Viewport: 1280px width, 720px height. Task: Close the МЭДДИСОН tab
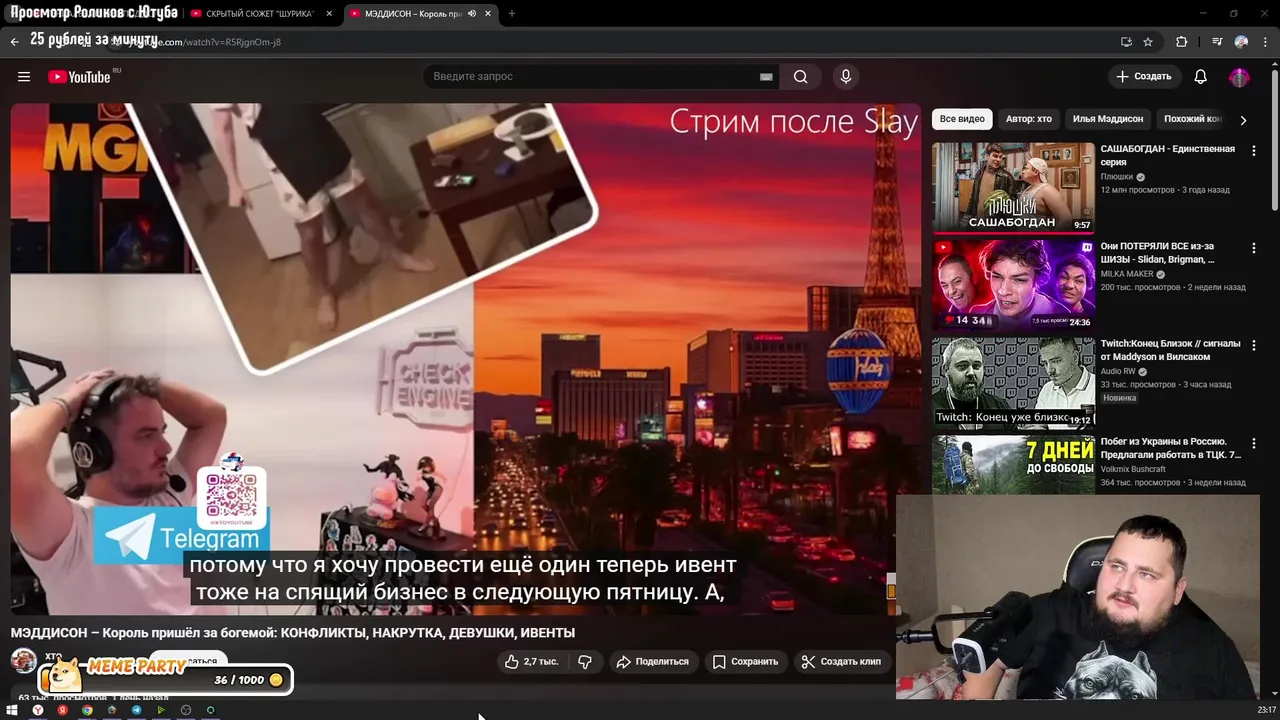488,14
